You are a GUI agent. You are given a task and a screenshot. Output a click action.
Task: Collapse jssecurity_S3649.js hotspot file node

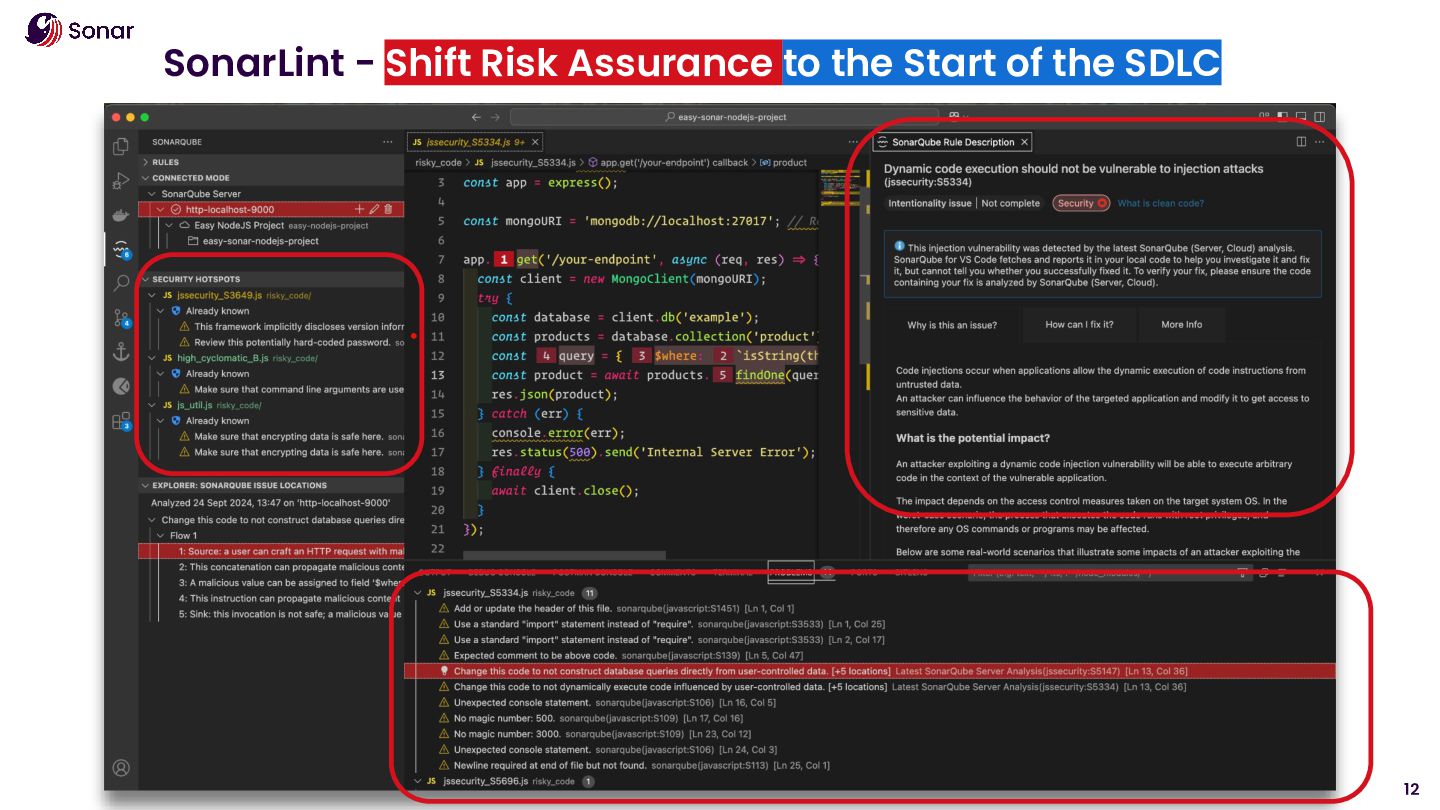(153, 295)
